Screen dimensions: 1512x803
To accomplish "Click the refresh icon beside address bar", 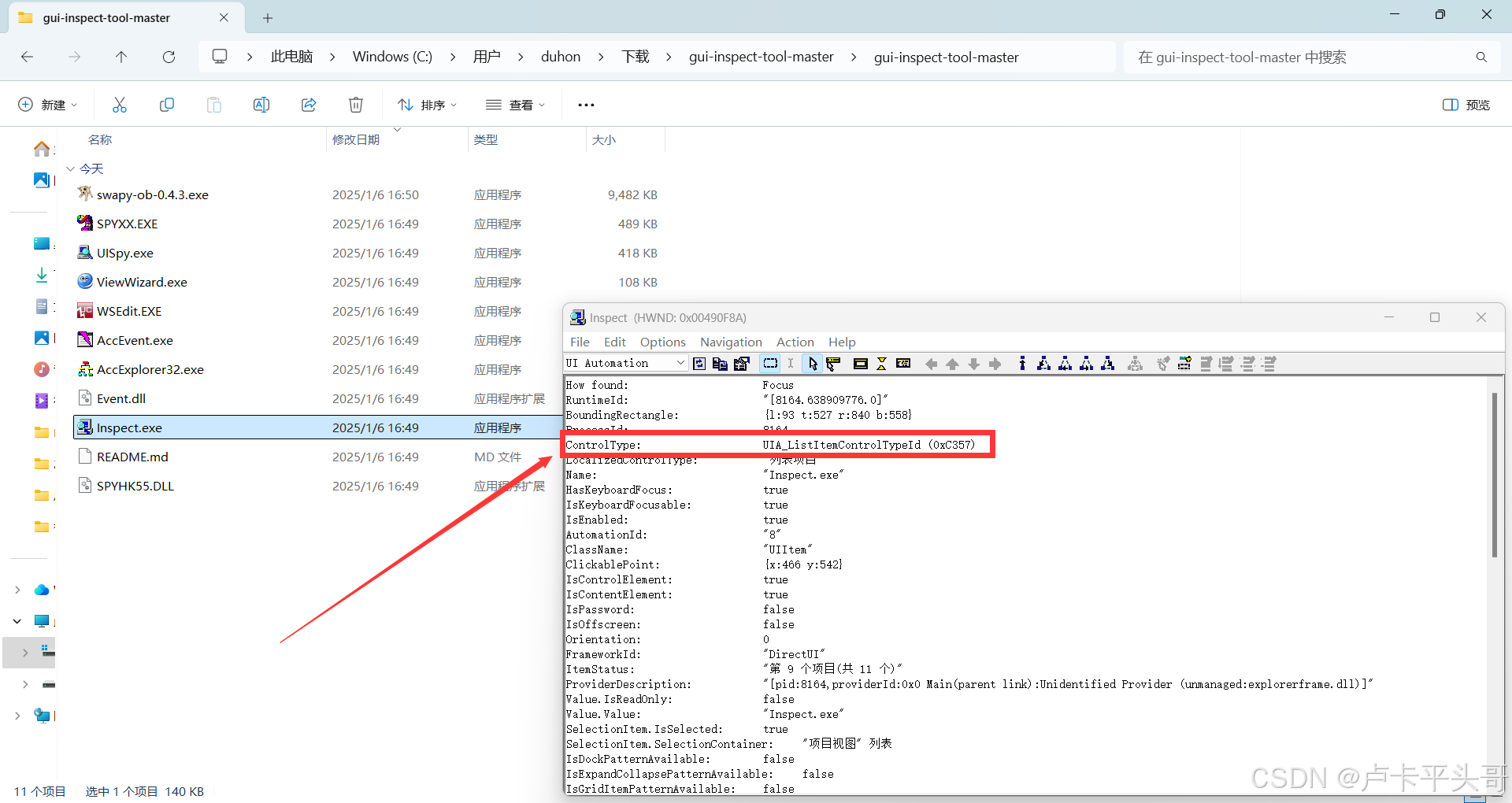I will (x=169, y=57).
